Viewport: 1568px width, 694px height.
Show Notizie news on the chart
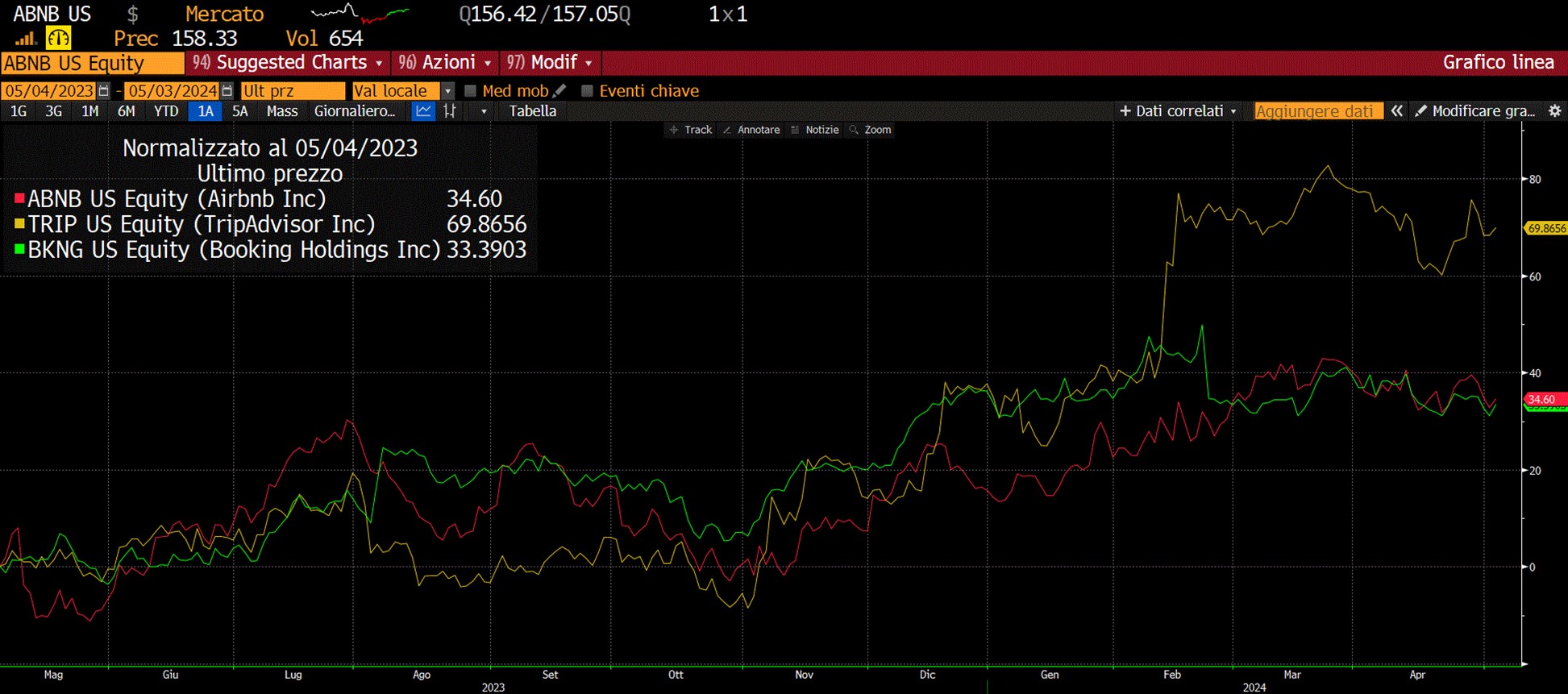coord(815,130)
